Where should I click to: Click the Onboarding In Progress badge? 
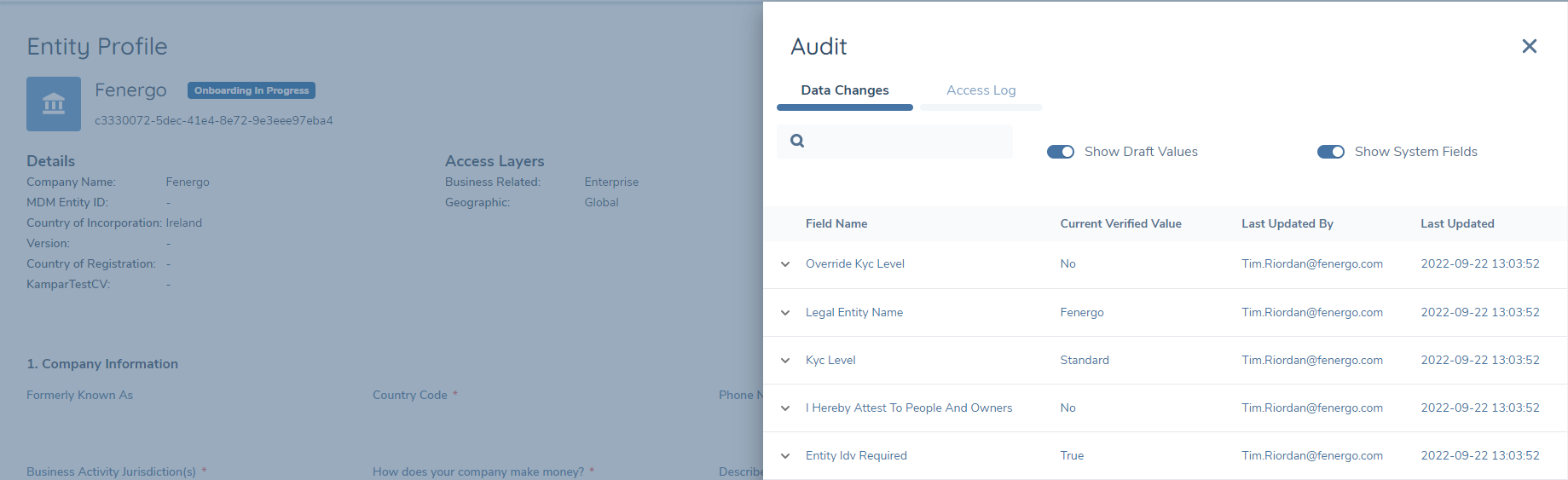[x=252, y=90]
